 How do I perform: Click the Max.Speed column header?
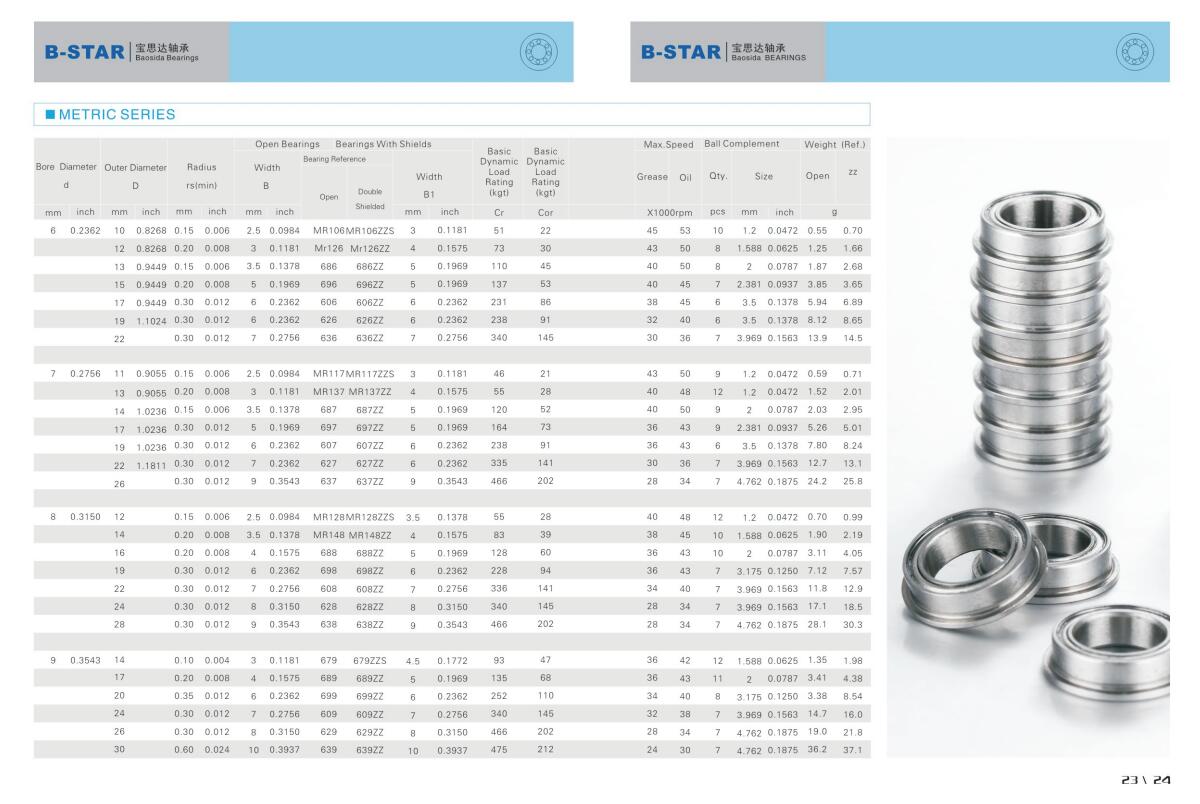coord(668,145)
